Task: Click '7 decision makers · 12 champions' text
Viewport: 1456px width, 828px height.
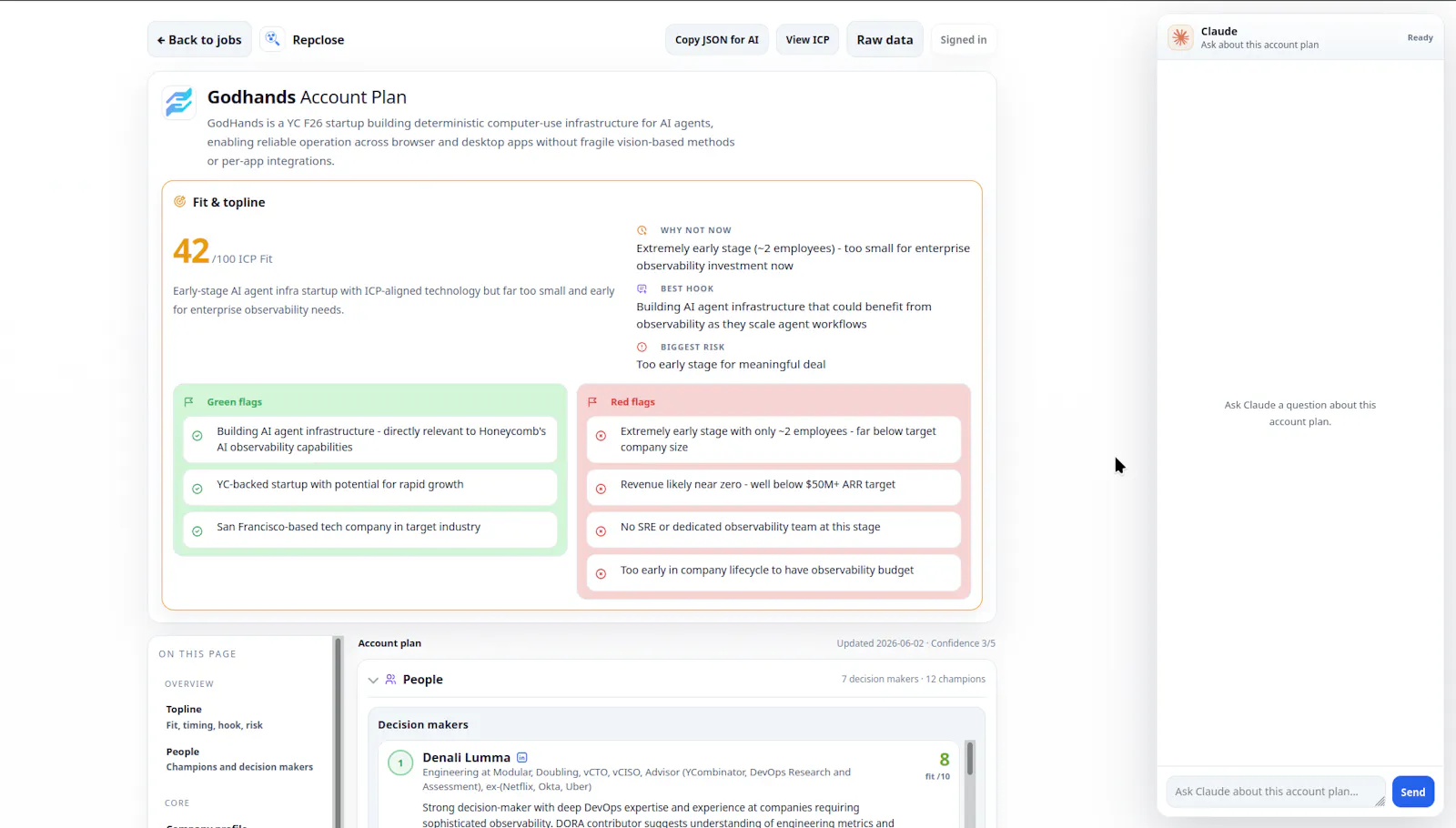Action: click(913, 679)
